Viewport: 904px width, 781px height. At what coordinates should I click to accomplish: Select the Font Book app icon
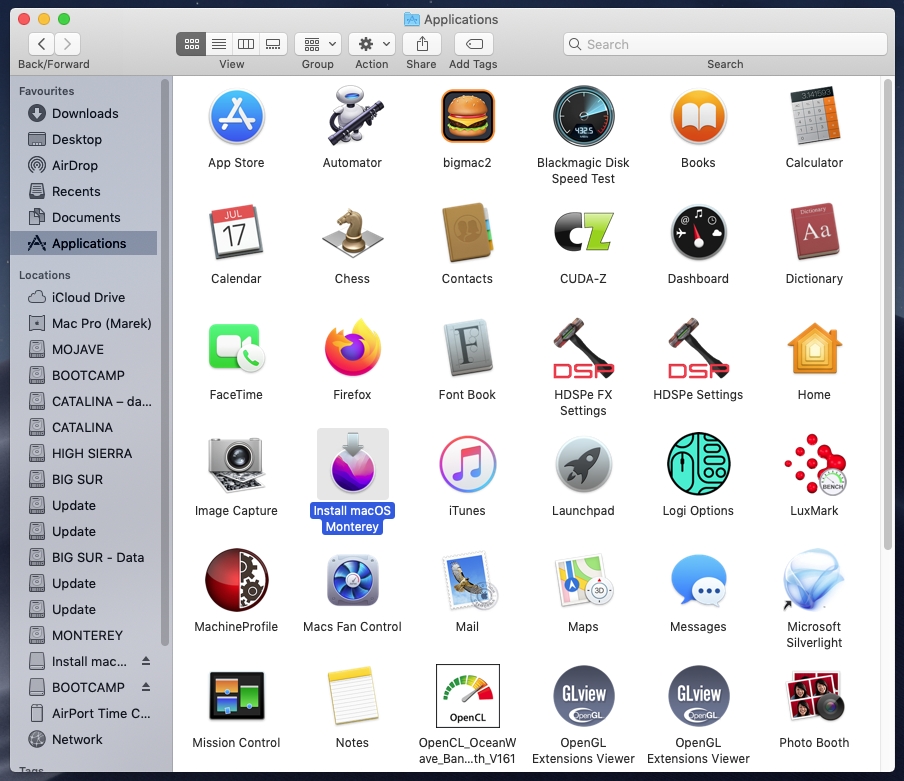coord(468,348)
